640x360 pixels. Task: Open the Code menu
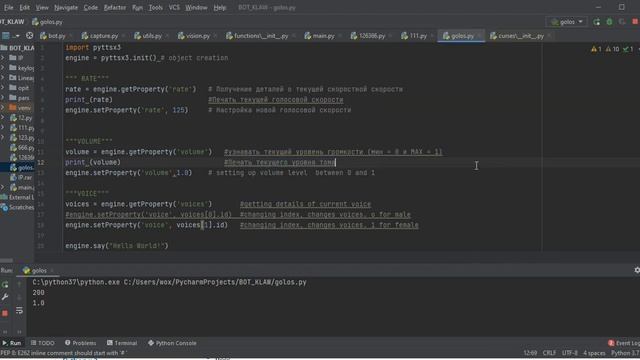(90, 7)
